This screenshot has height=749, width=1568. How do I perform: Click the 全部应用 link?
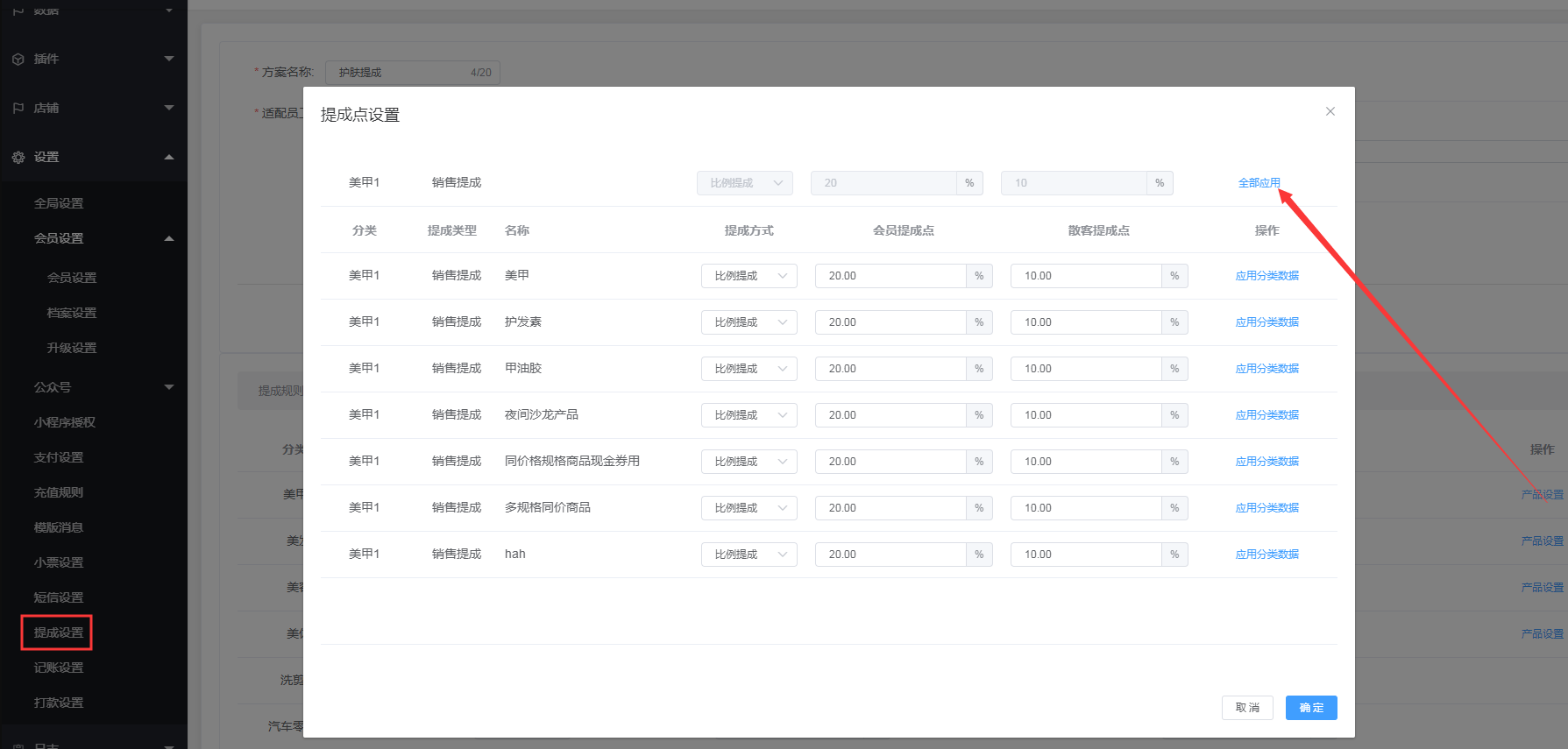1259,183
